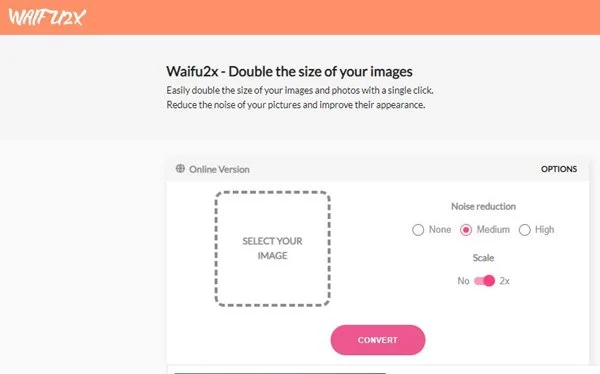Select the None noise reduction radio button

point(418,230)
